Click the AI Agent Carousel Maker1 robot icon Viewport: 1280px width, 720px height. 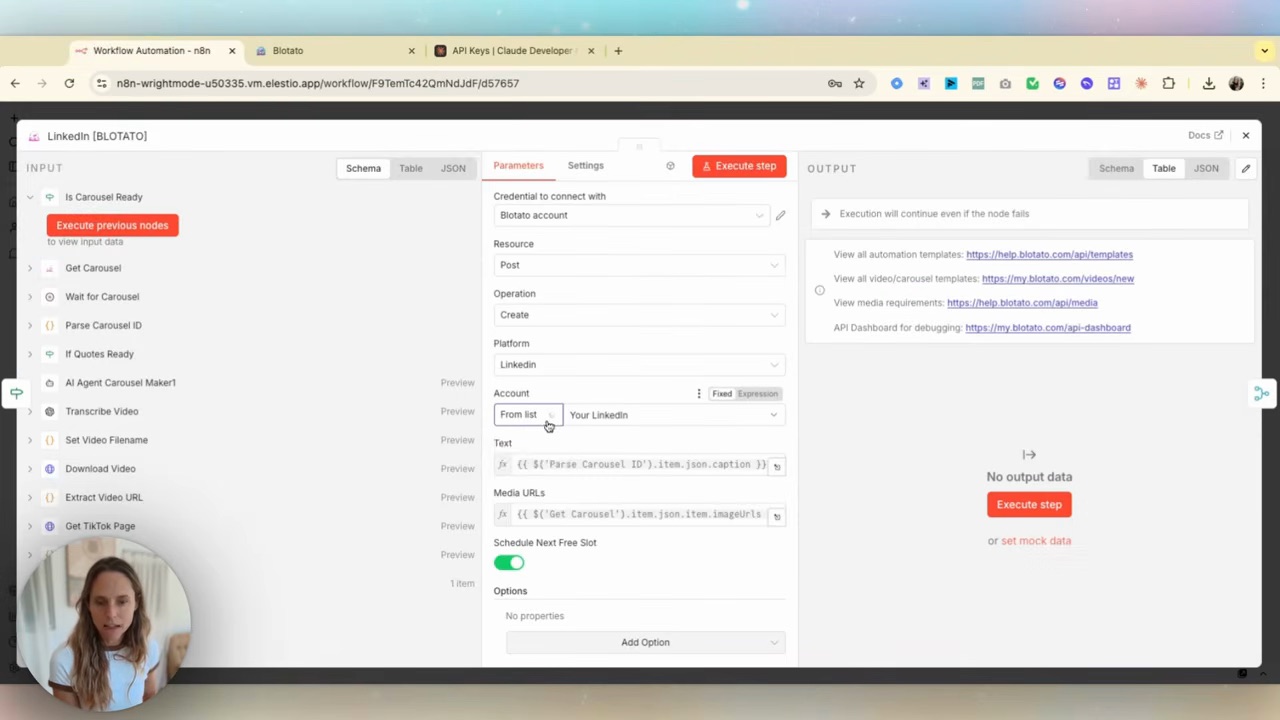point(49,383)
